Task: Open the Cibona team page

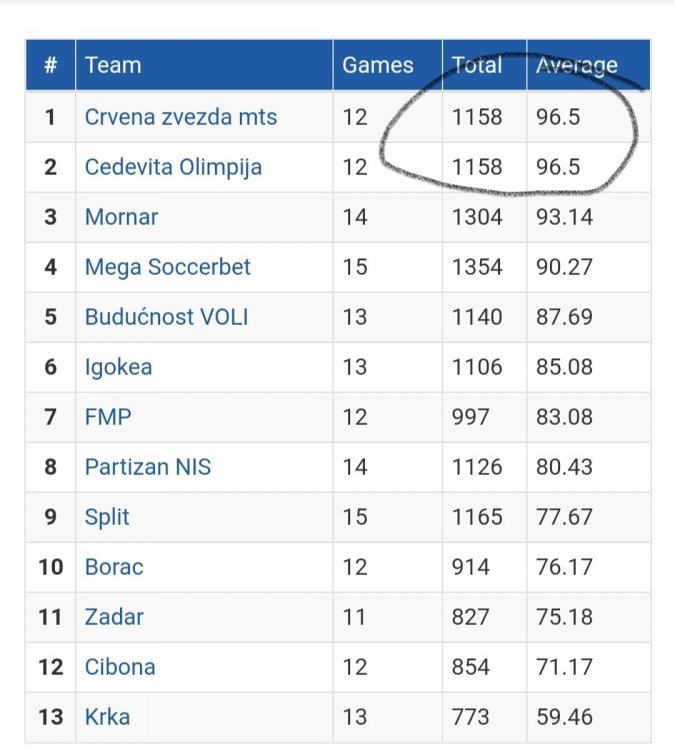Action: point(120,667)
